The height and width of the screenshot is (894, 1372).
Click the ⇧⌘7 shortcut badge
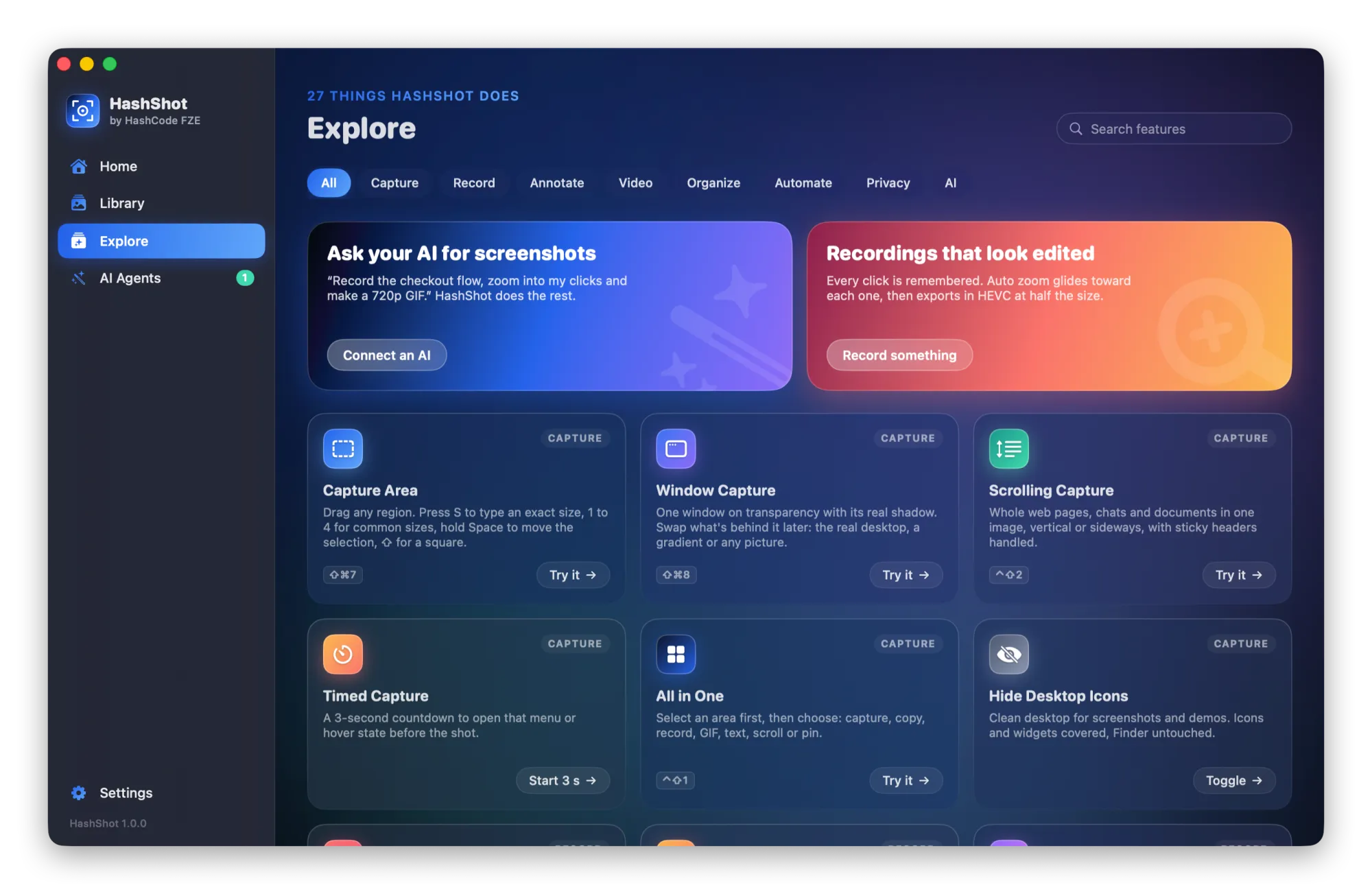pos(343,575)
